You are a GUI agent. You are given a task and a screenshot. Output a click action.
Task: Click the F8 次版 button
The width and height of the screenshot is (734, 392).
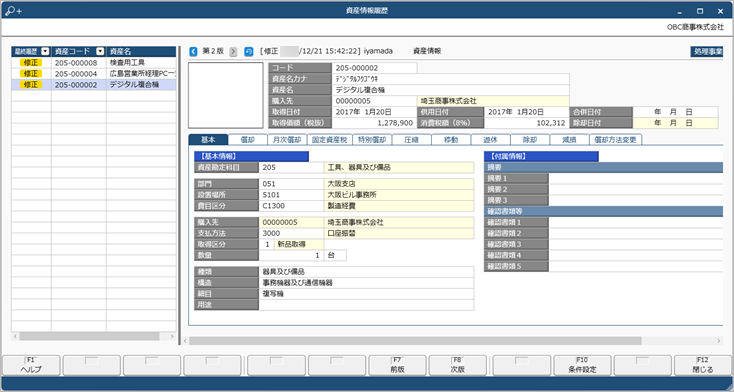coord(457,365)
